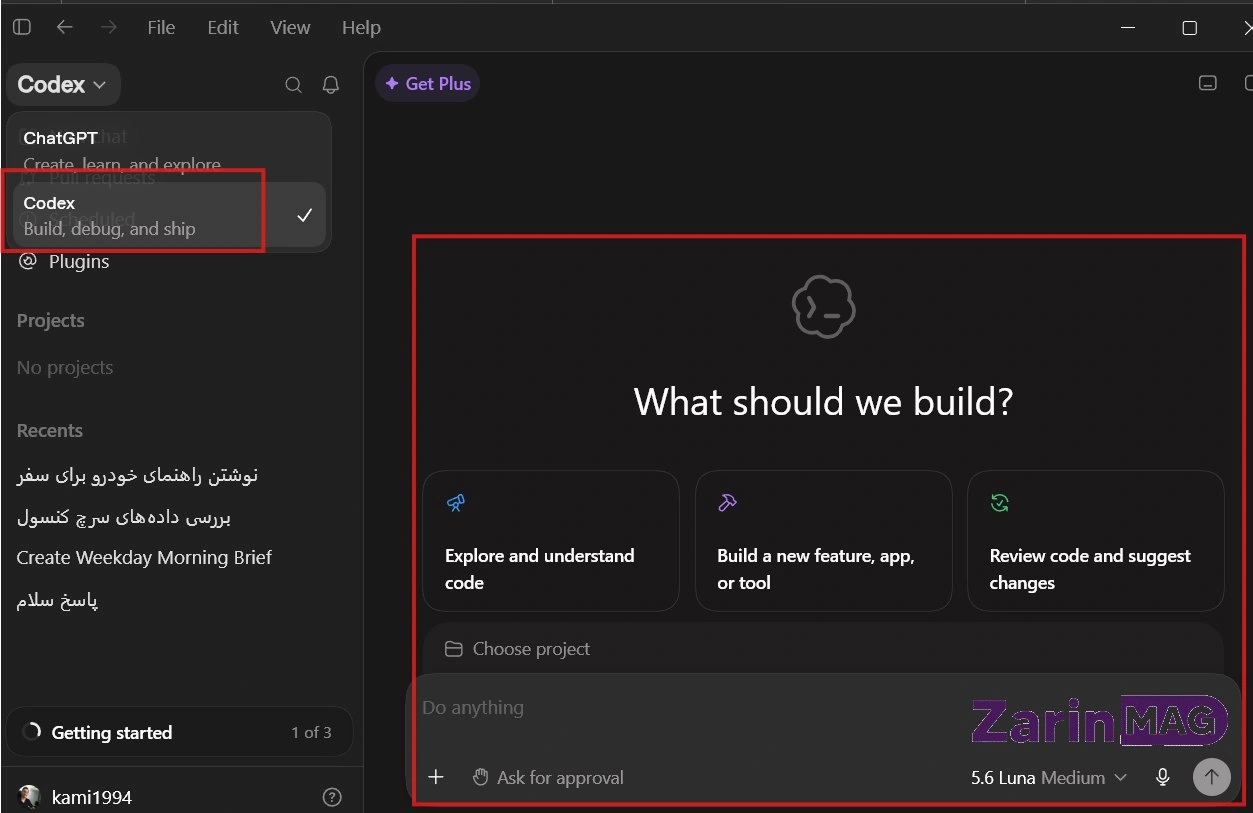
Task: Click the plus icon to add attachment
Action: pyautogui.click(x=436, y=777)
